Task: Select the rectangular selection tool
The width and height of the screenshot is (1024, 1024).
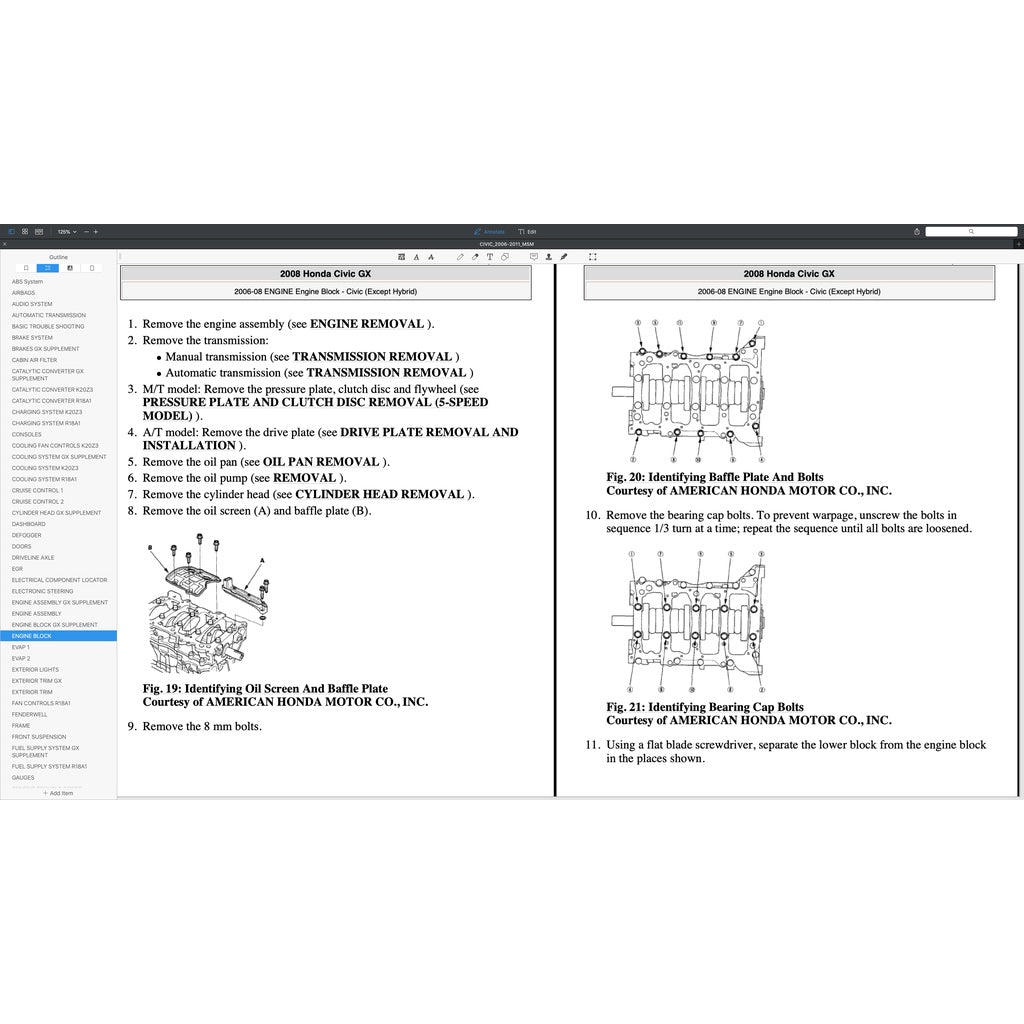Action: (592, 257)
